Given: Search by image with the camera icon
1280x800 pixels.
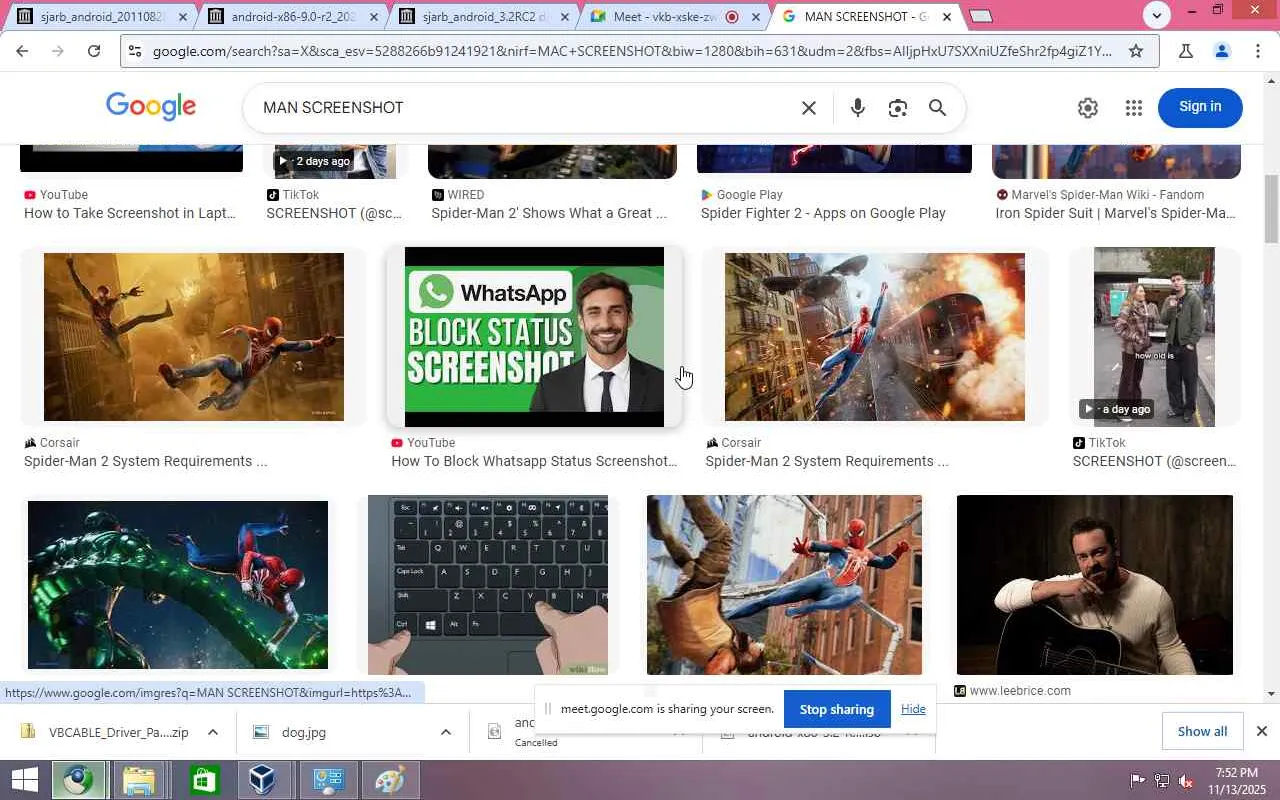Looking at the screenshot, I should [x=897, y=108].
